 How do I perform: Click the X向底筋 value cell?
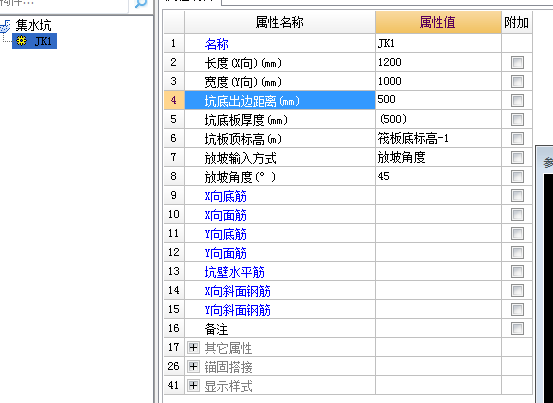438,196
